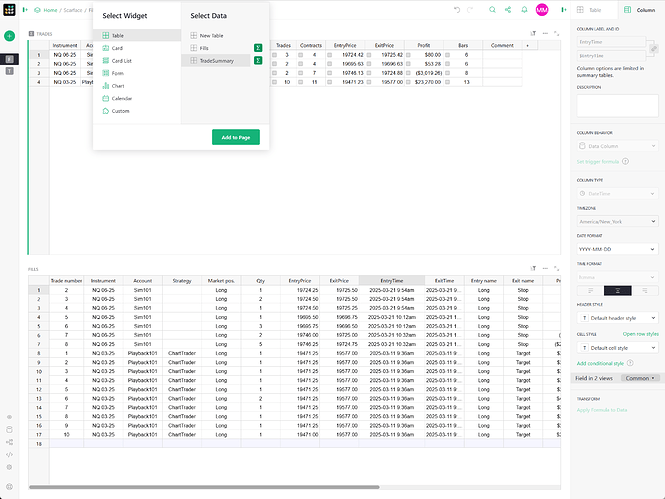
Task: Select right text alignment
Action: pyautogui.click(x=645, y=290)
